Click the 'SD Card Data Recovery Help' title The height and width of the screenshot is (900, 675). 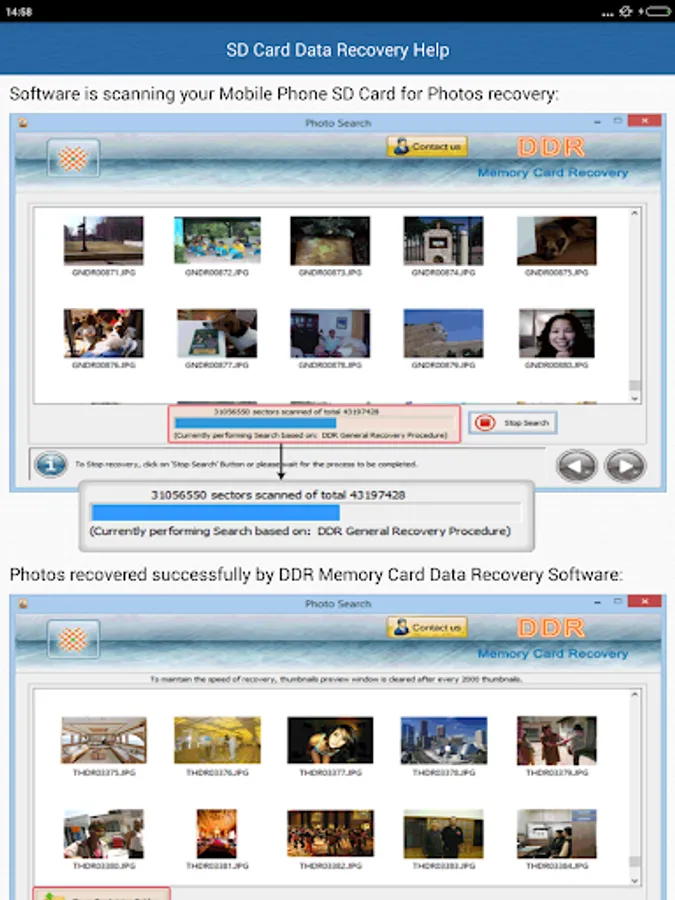pos(338,50)
